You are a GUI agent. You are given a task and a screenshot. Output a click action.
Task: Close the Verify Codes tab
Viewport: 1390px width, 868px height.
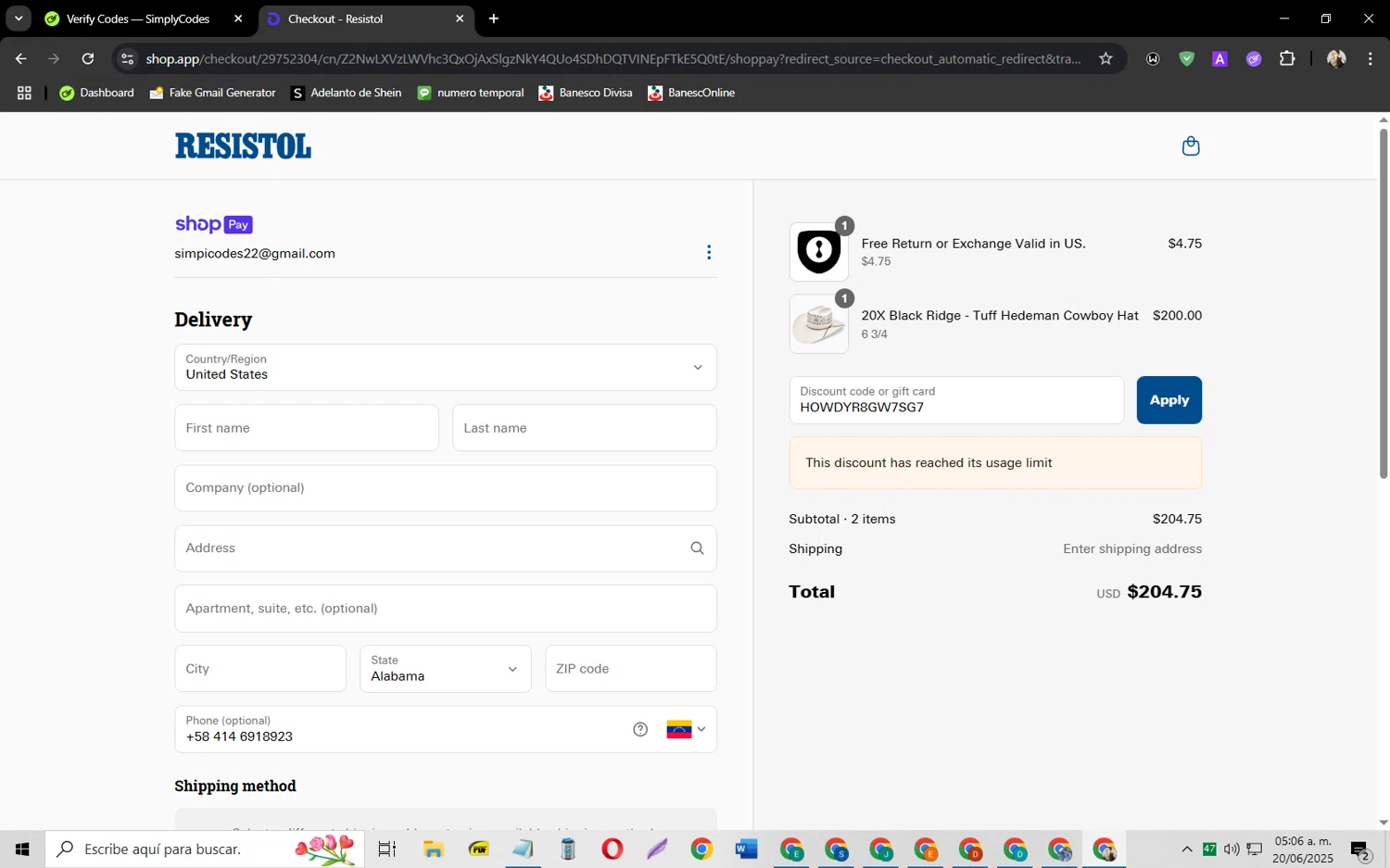[238, 19]
